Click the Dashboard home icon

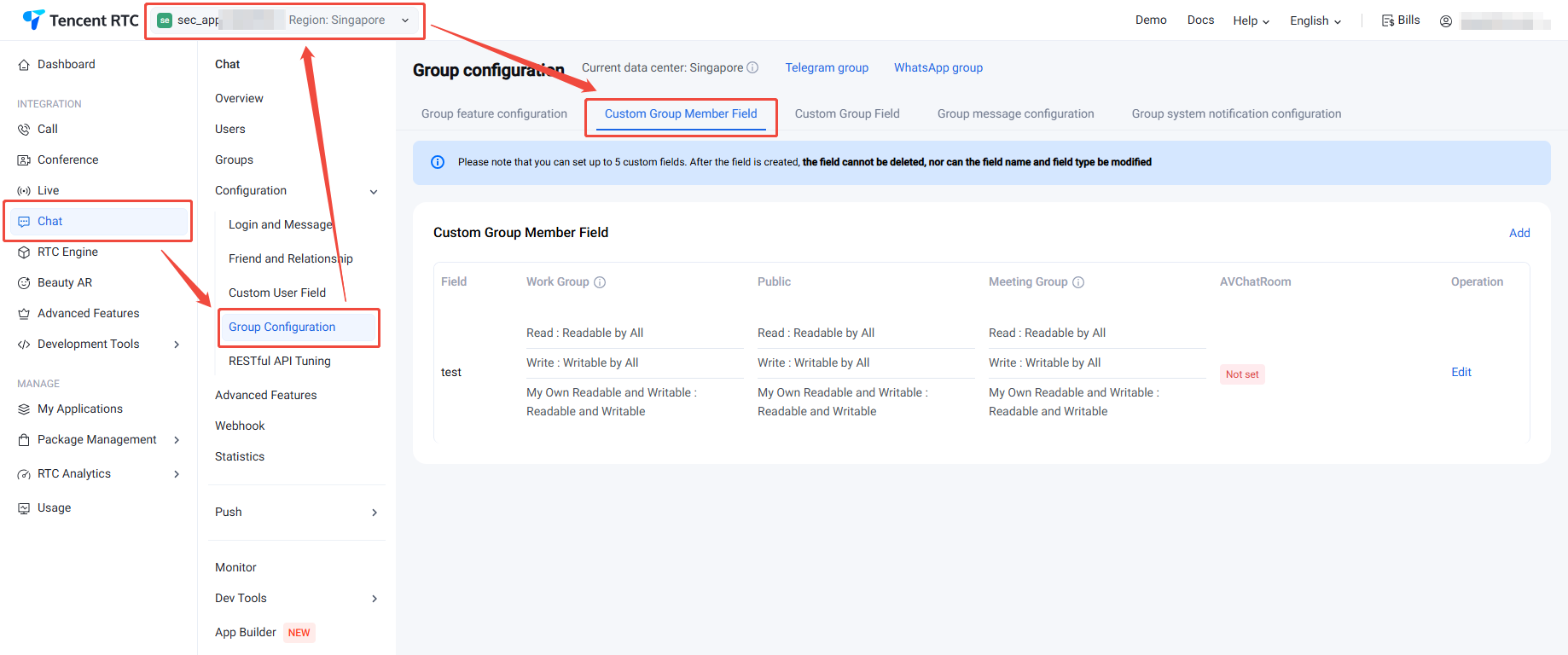(24, 65)
